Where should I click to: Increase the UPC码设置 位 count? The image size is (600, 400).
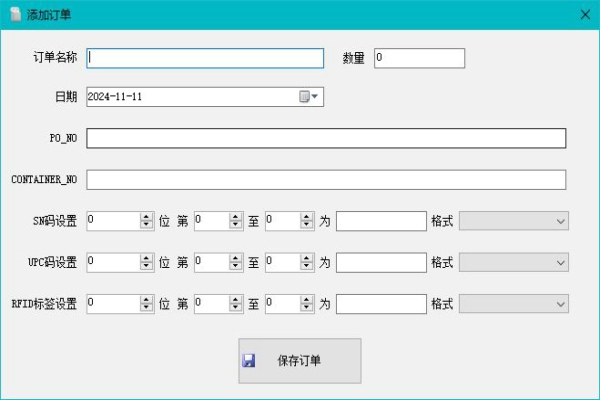click(146, 258)
